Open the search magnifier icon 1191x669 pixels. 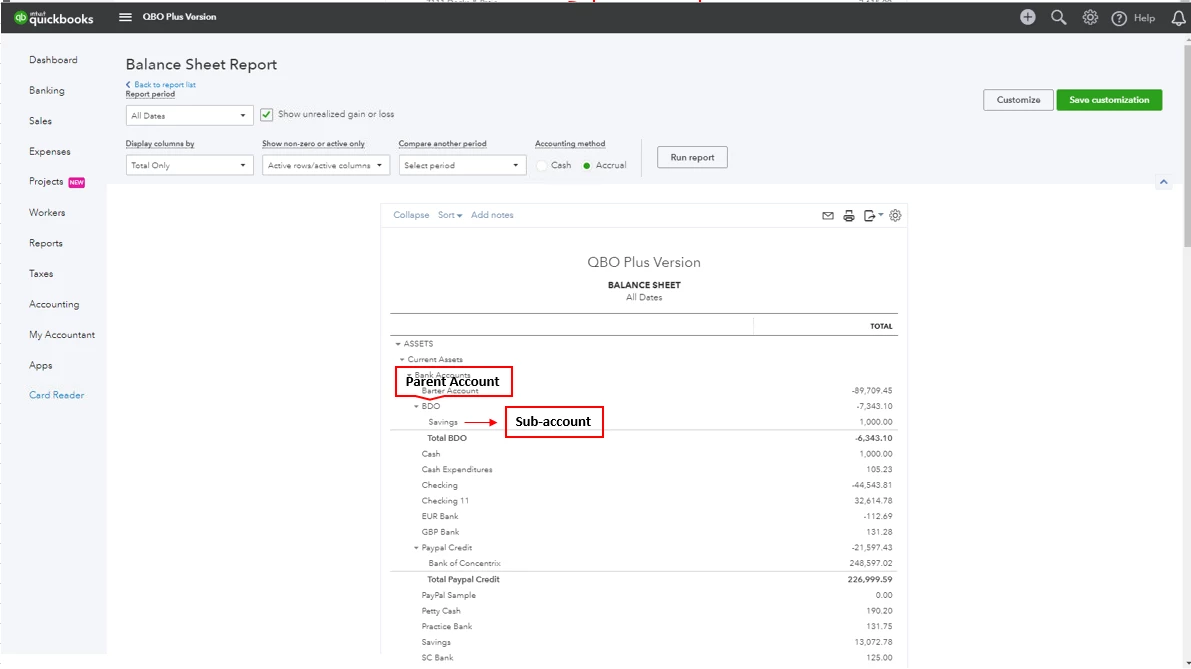click(1058, 17)
